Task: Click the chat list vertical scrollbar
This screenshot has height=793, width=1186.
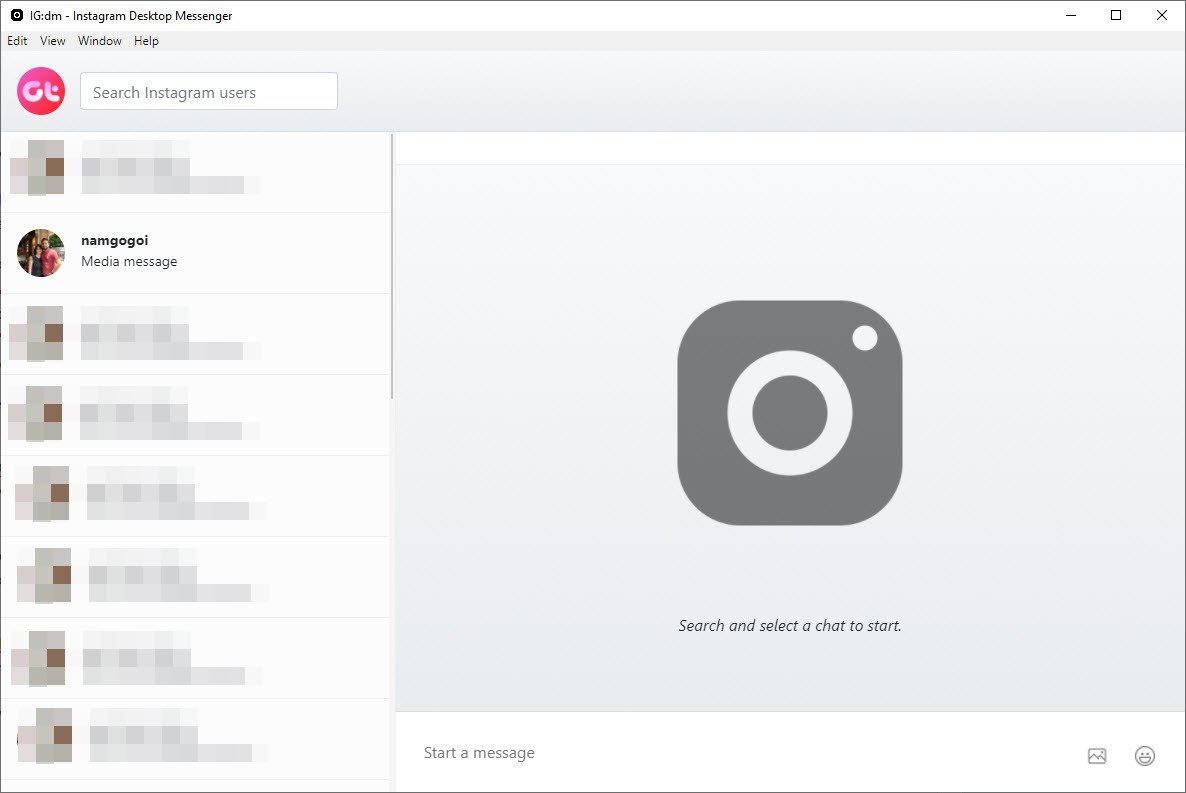Action: pos(392,266)
